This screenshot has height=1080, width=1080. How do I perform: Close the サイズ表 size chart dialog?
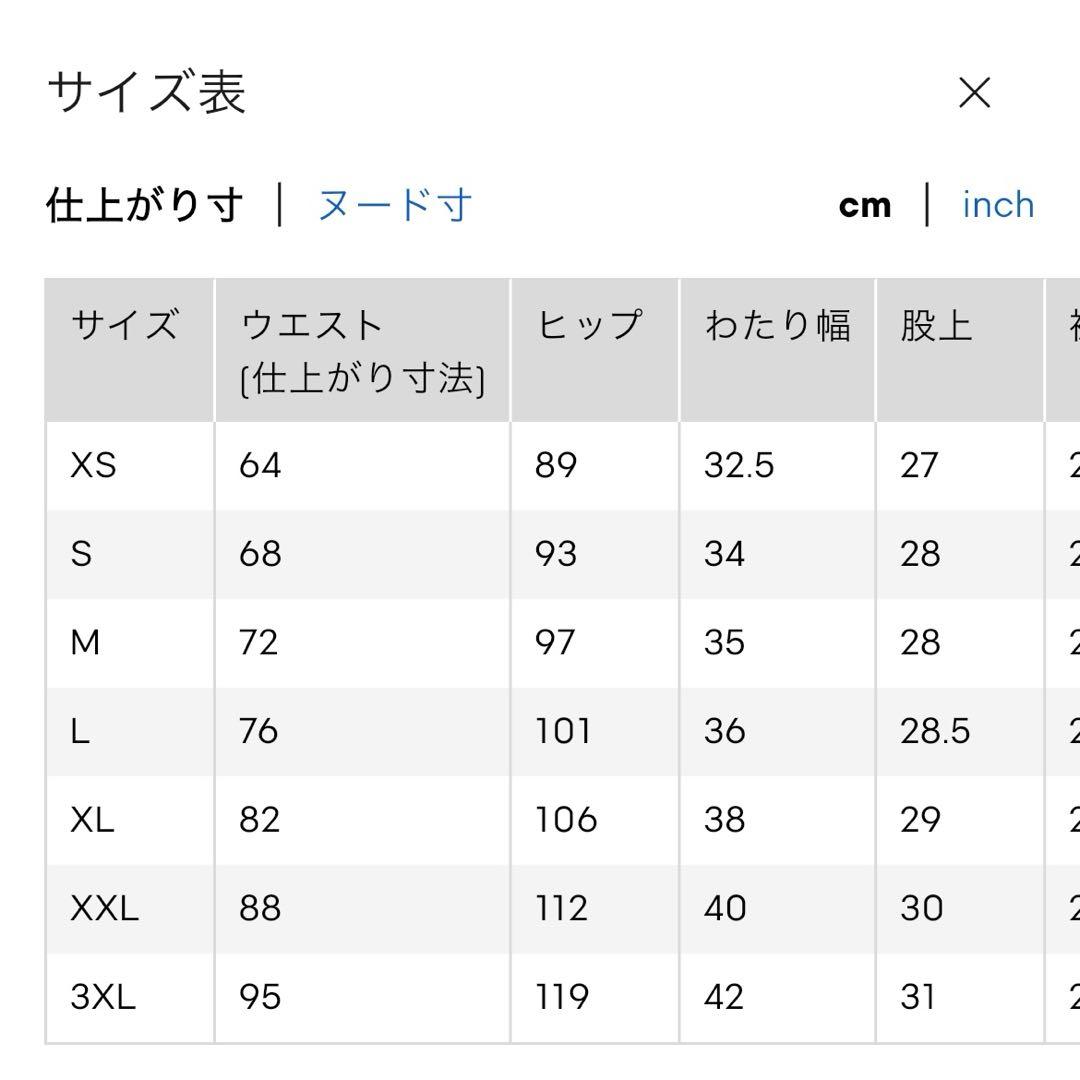click(x=975, y=93)
